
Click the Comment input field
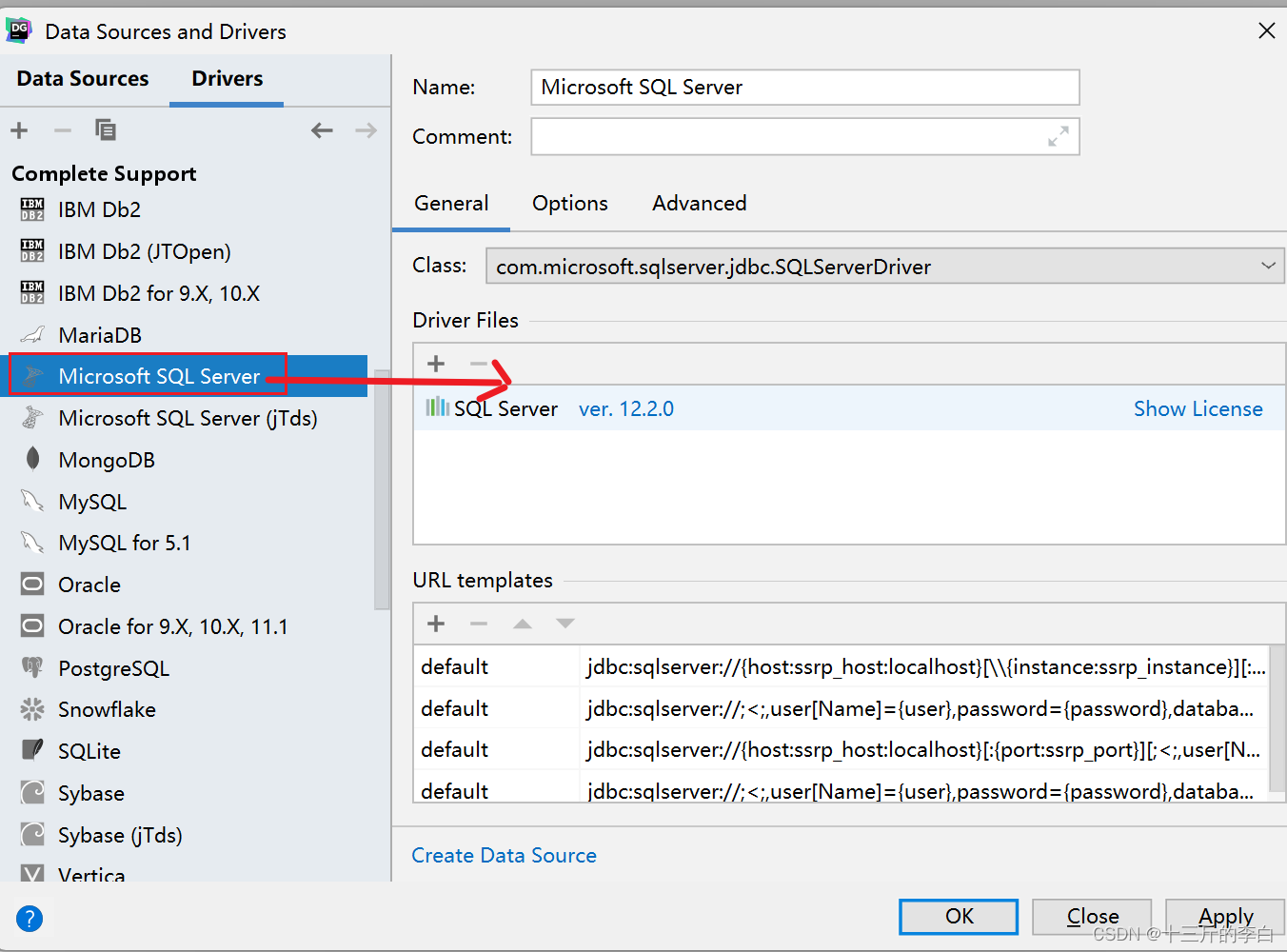[x=805, y=136]
